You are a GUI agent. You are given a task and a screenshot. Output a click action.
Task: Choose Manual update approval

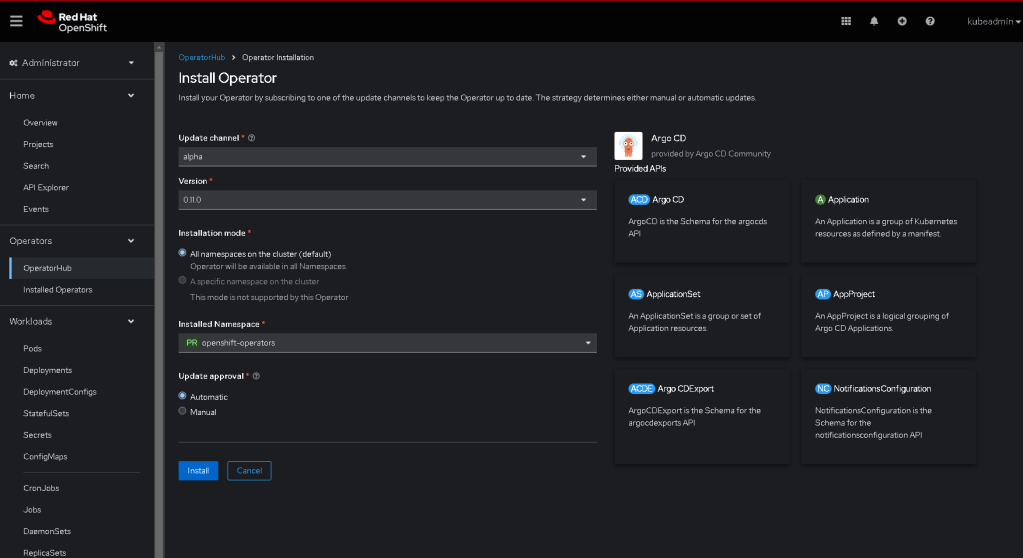(x=182, y=411)
